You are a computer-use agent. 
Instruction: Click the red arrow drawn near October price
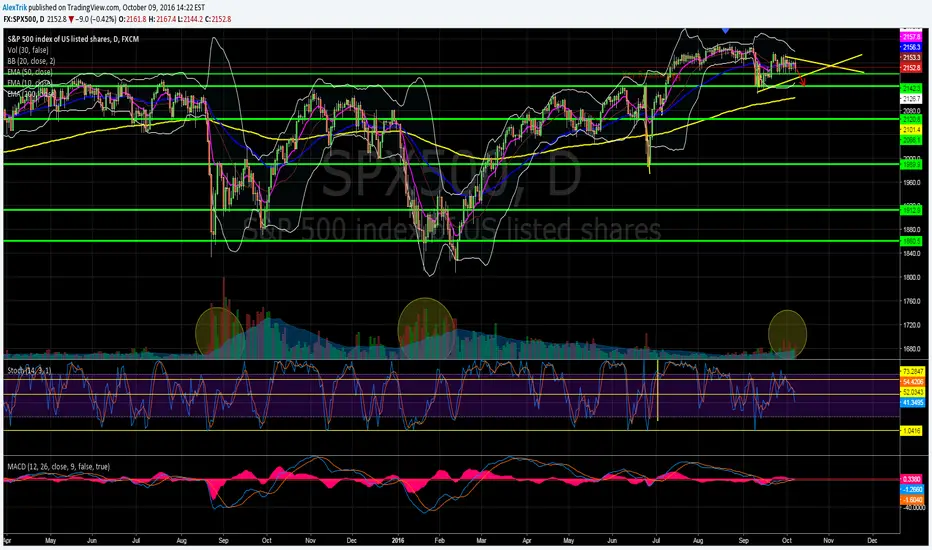(x=801, y=78)
